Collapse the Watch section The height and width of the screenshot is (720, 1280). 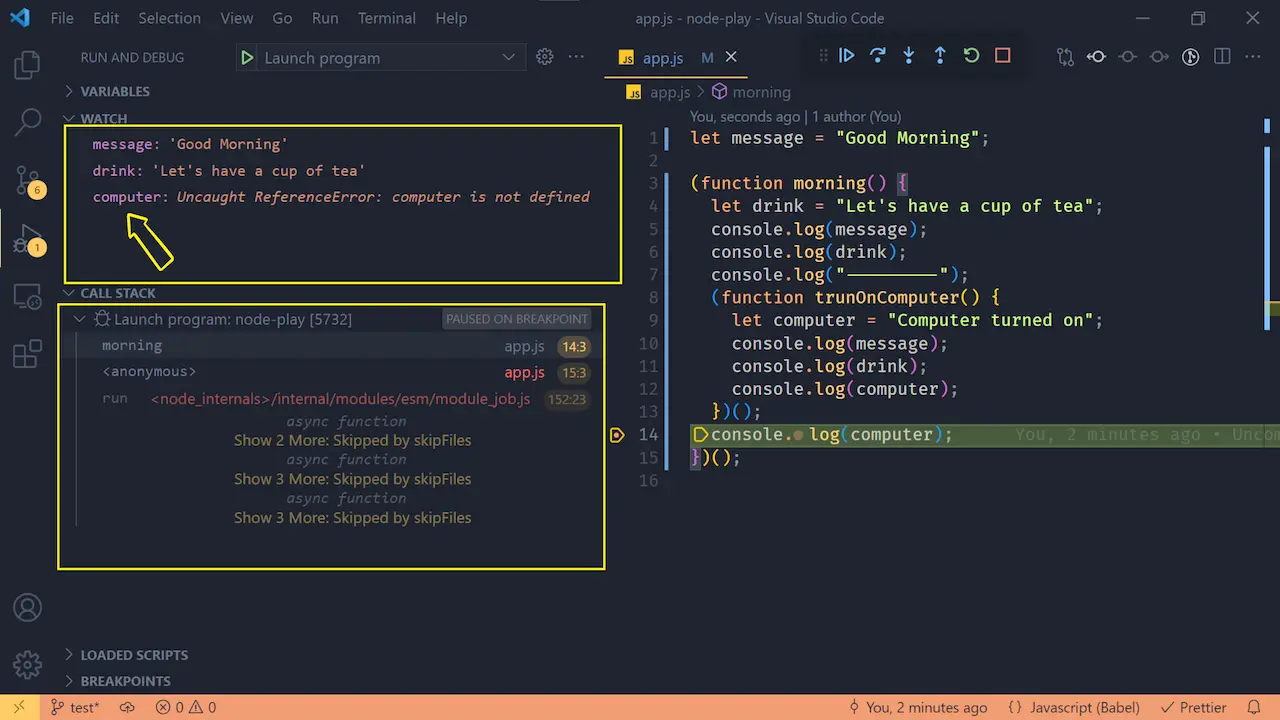point(104,118)
